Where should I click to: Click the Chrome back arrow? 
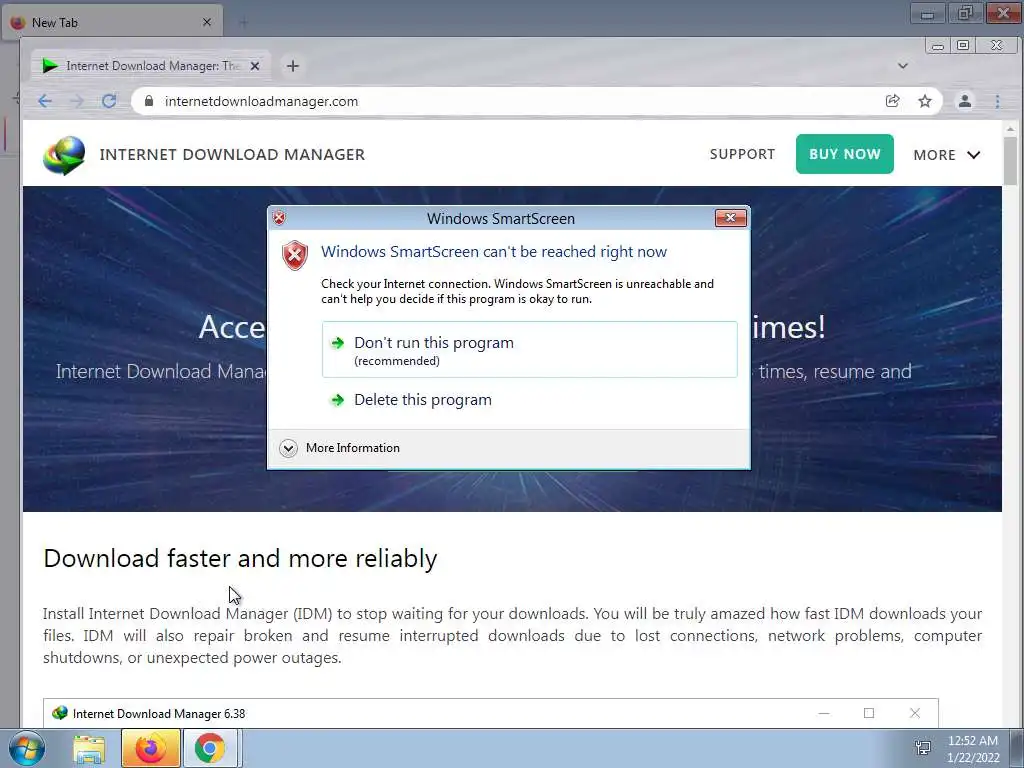click(x=44, y=101)
